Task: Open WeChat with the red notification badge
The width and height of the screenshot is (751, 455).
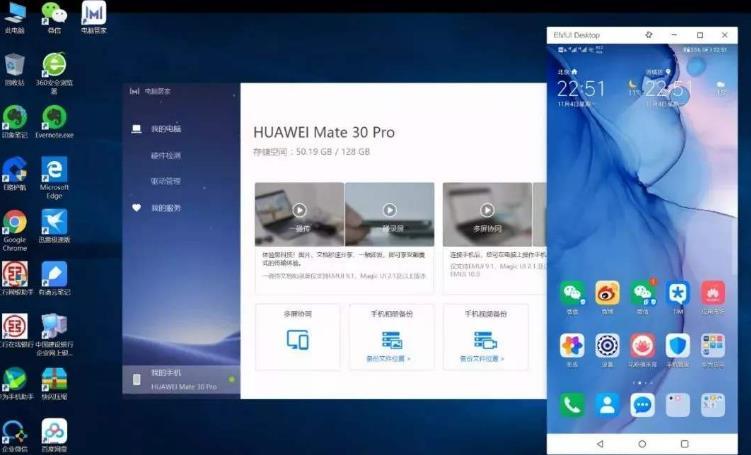Action: (x=643, y=293)
